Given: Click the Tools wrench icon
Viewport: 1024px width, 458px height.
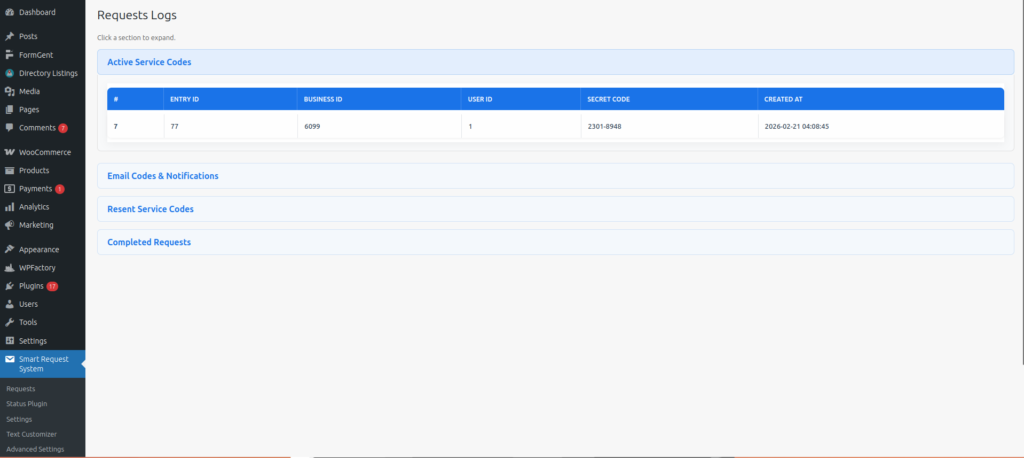Looking at the screenshot, I should click(9, 322).
